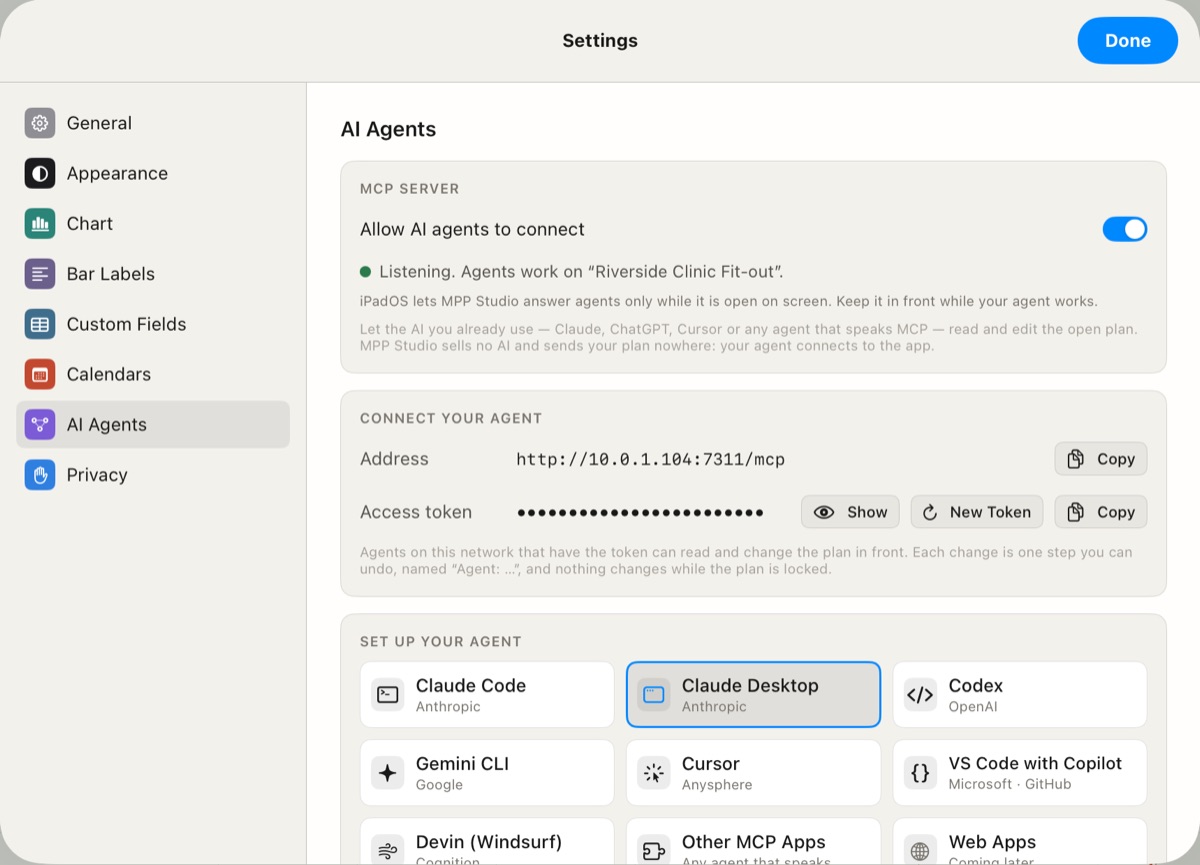Click the AI Agents page heading
This screenshot has height=865, width=1200.
click(x=388, y=129)
